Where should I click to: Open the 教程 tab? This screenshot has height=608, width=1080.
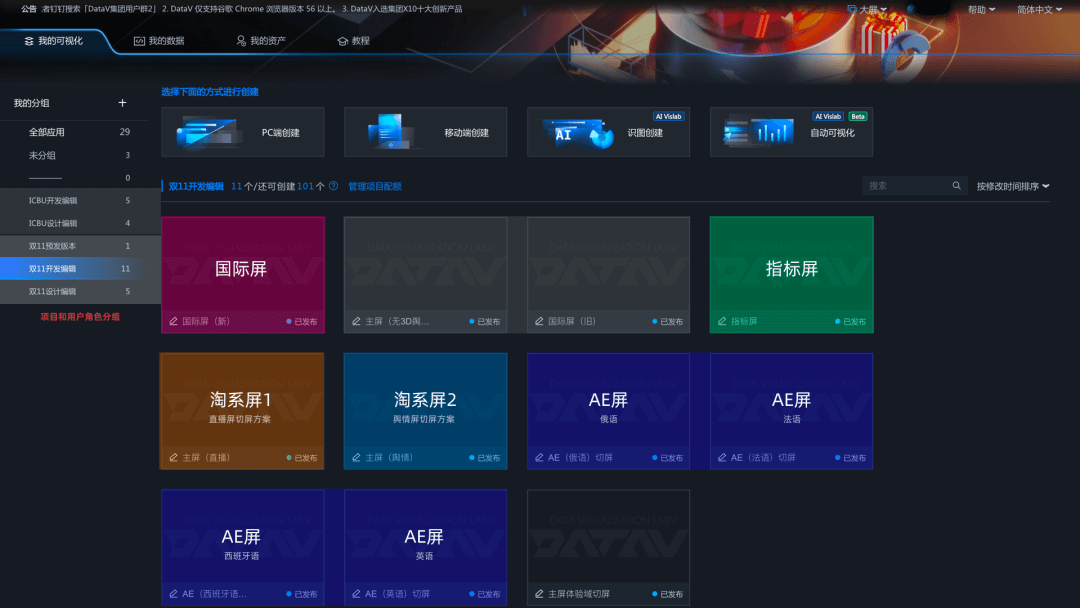click(353, 41)
